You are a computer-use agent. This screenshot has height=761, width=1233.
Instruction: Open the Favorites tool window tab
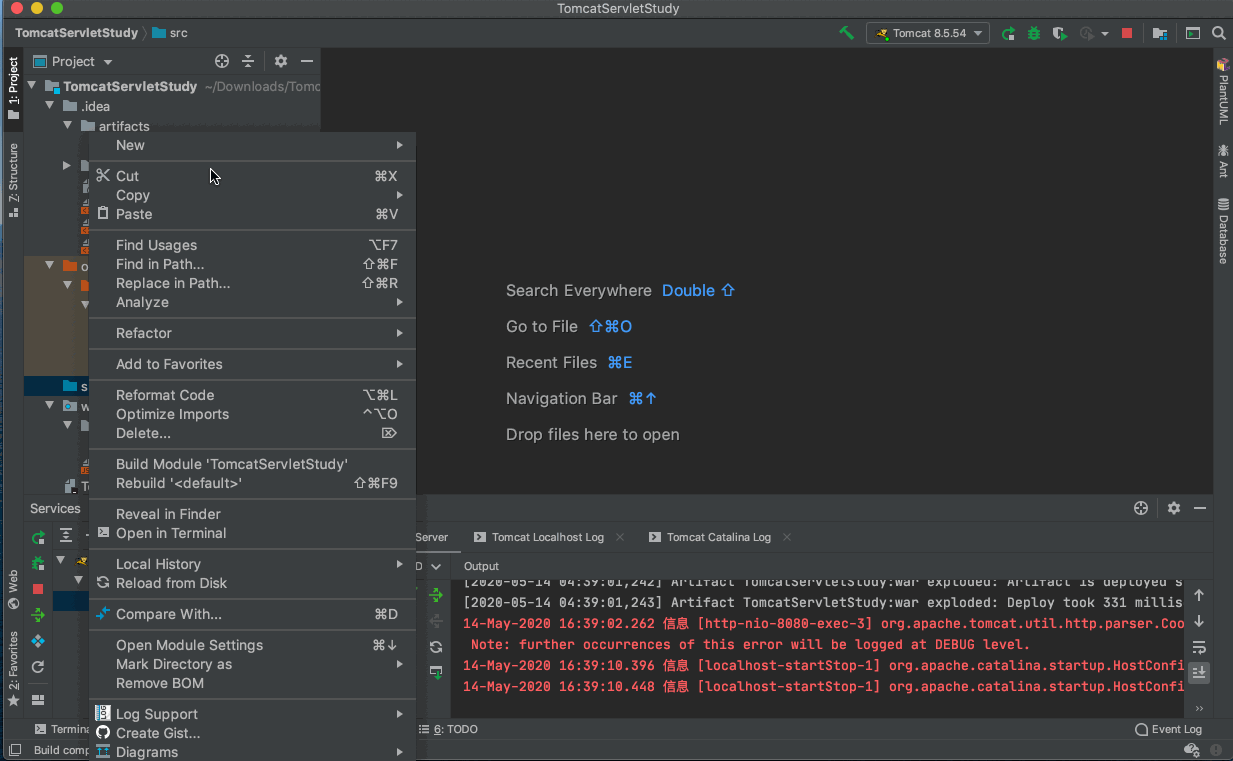(x=13, y=669)
